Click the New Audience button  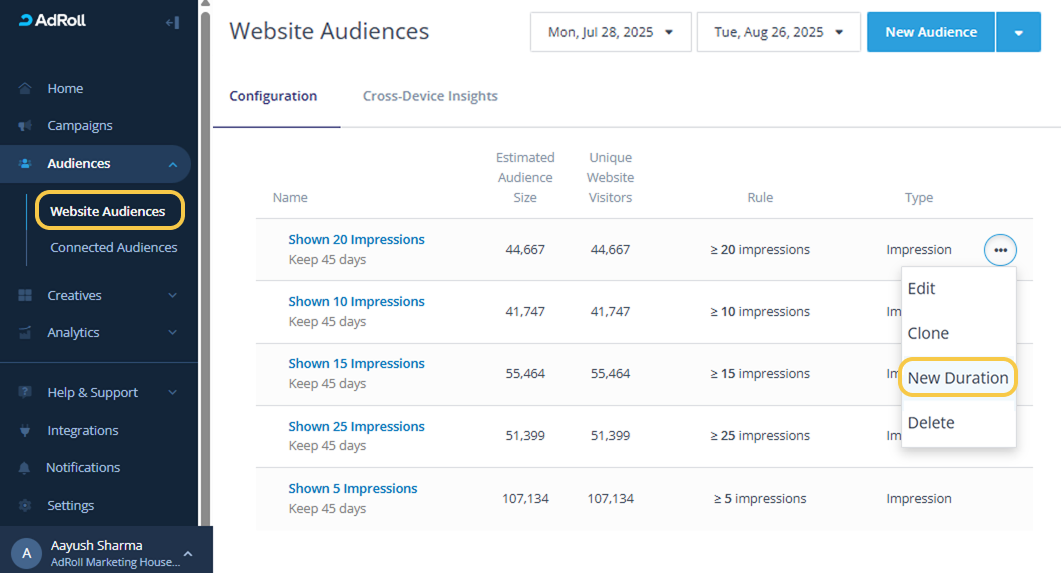[930, 32]
